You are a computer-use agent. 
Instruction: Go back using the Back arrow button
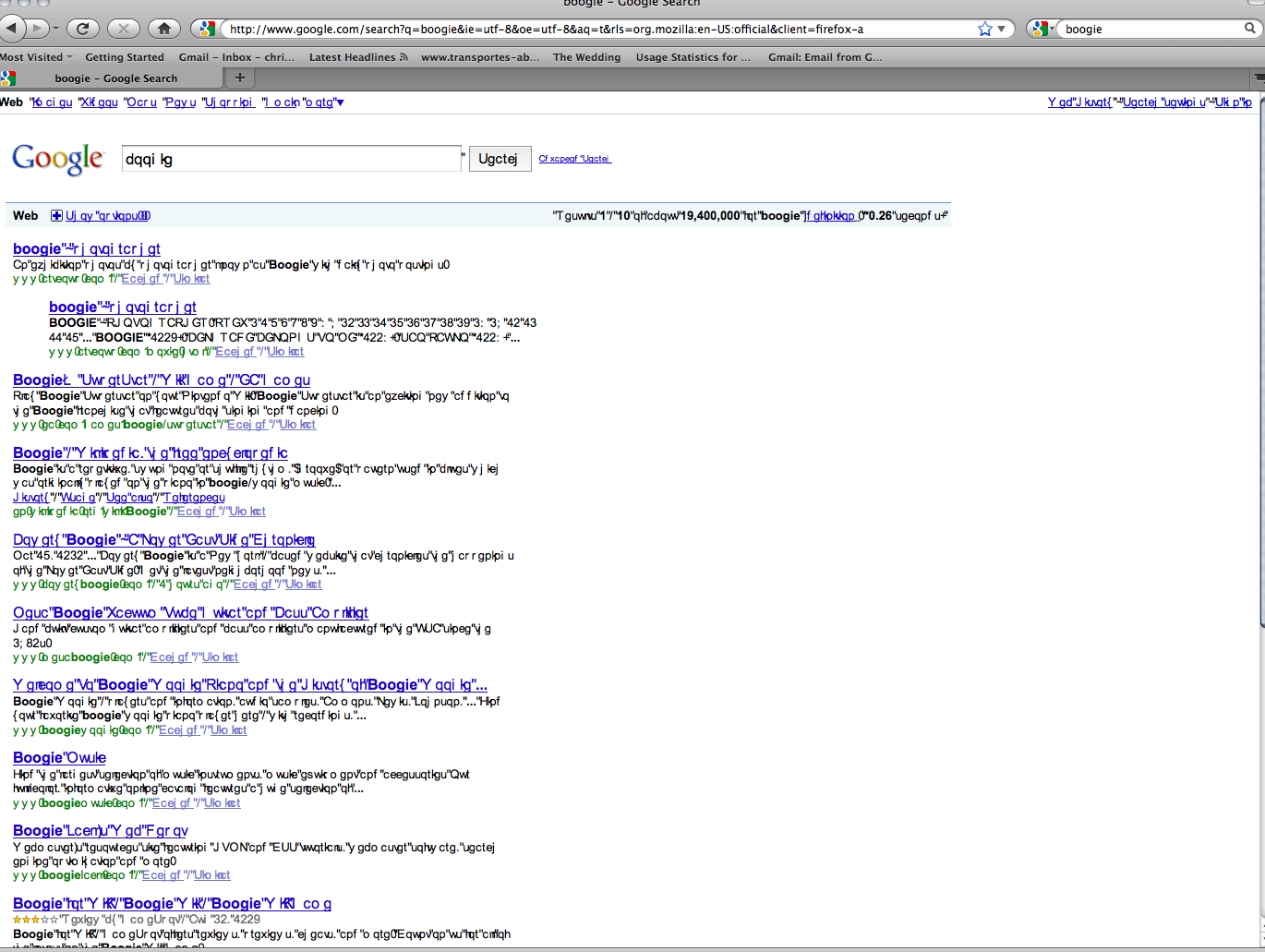[x=11, y=29]
